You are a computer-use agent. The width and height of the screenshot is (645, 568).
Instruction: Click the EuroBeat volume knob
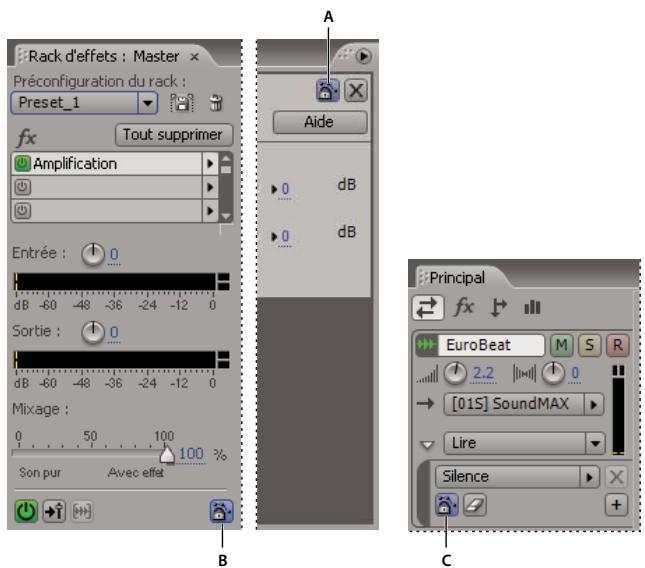455,373
